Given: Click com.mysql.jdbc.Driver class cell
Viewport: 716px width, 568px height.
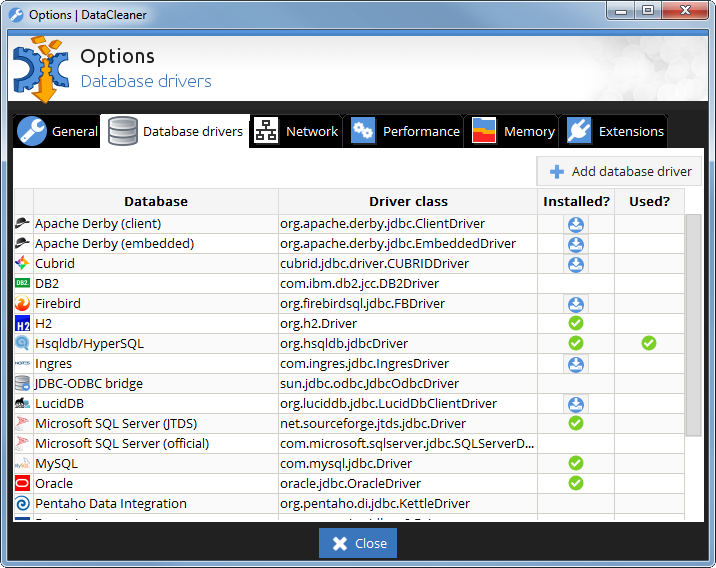Looking at the screenshot, I should [408, 463].
